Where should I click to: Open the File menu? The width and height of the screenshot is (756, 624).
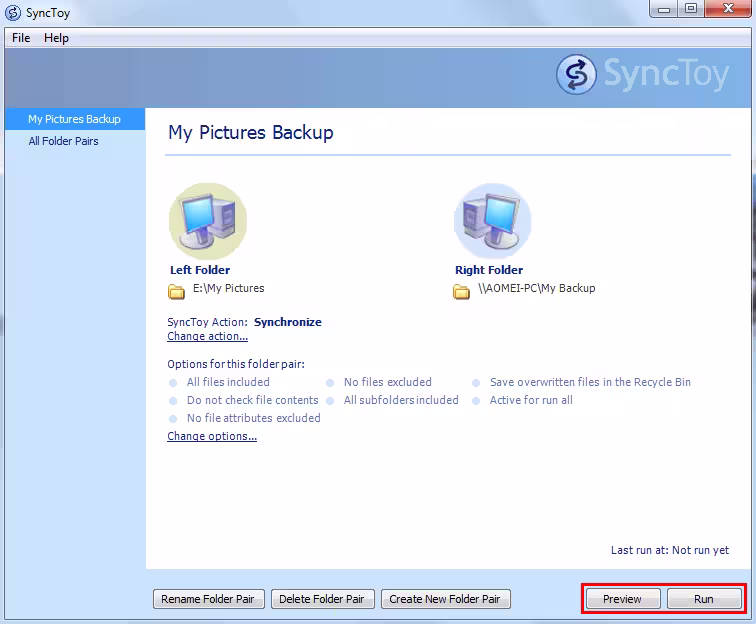(21, 38)
